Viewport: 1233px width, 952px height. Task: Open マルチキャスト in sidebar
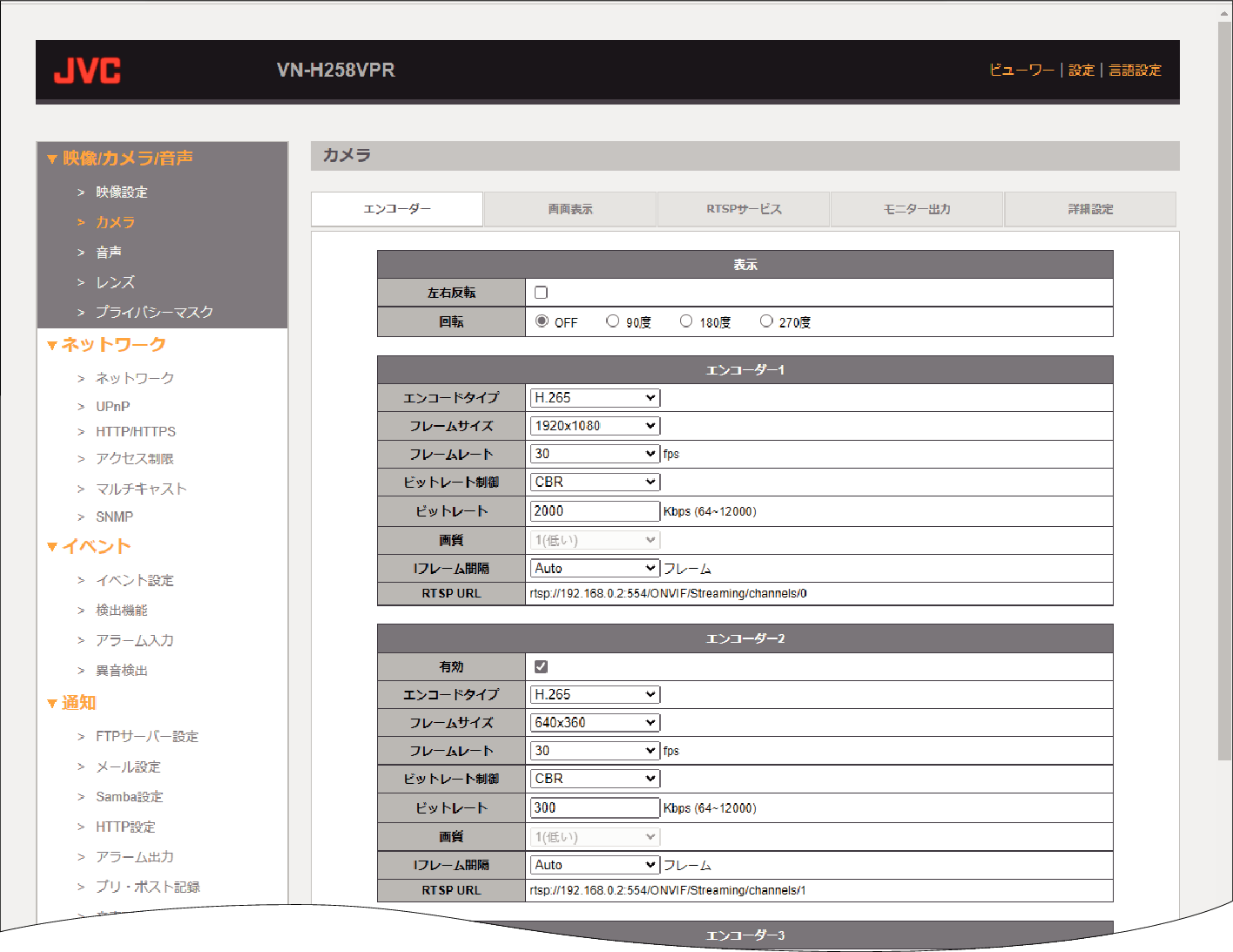click(141, 489)
